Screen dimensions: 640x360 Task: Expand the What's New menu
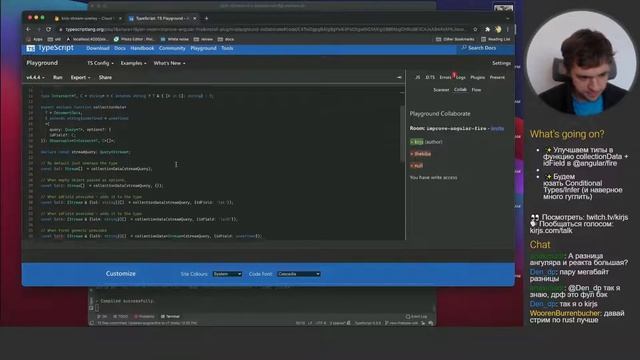click(169, 63)
